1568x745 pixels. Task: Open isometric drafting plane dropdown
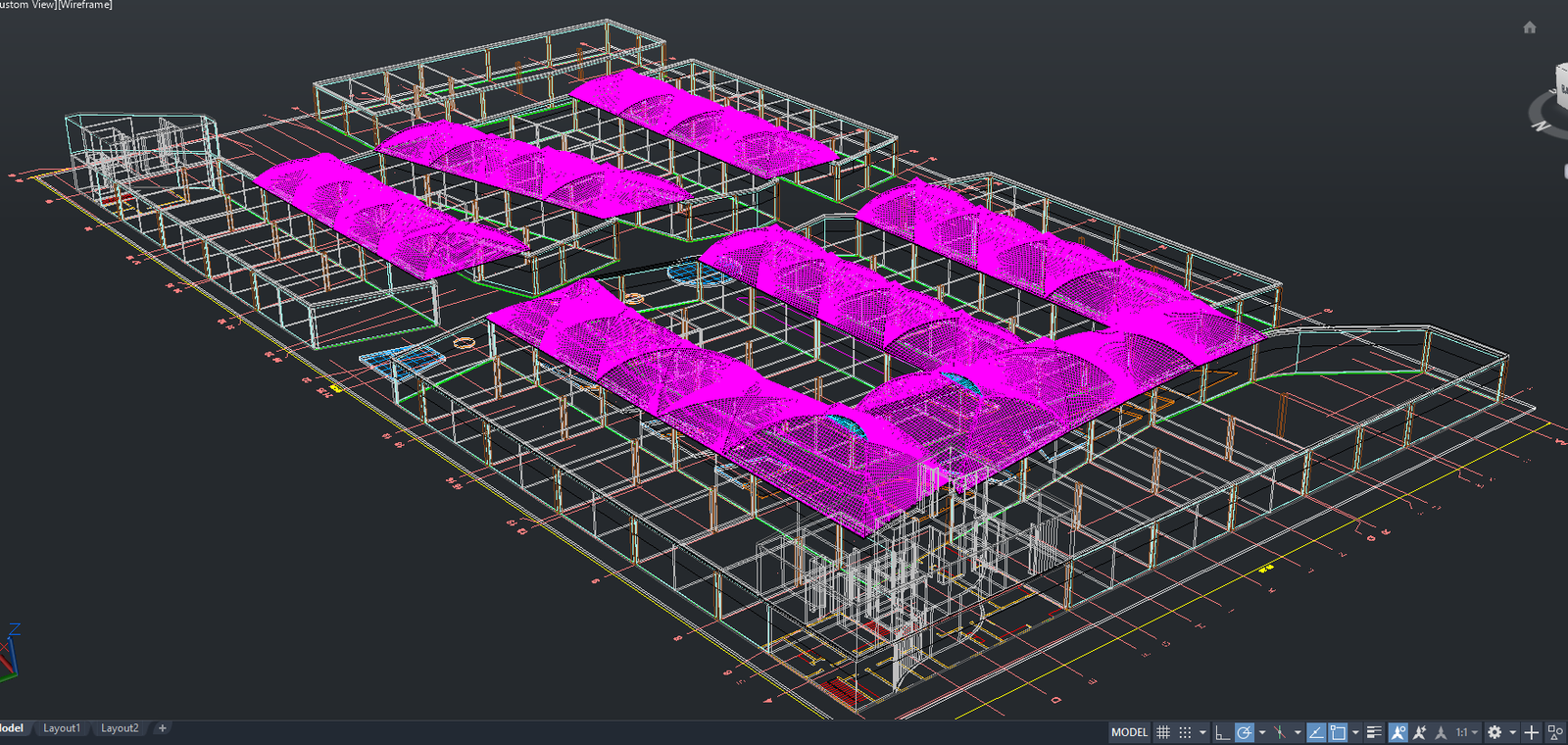1298,732
